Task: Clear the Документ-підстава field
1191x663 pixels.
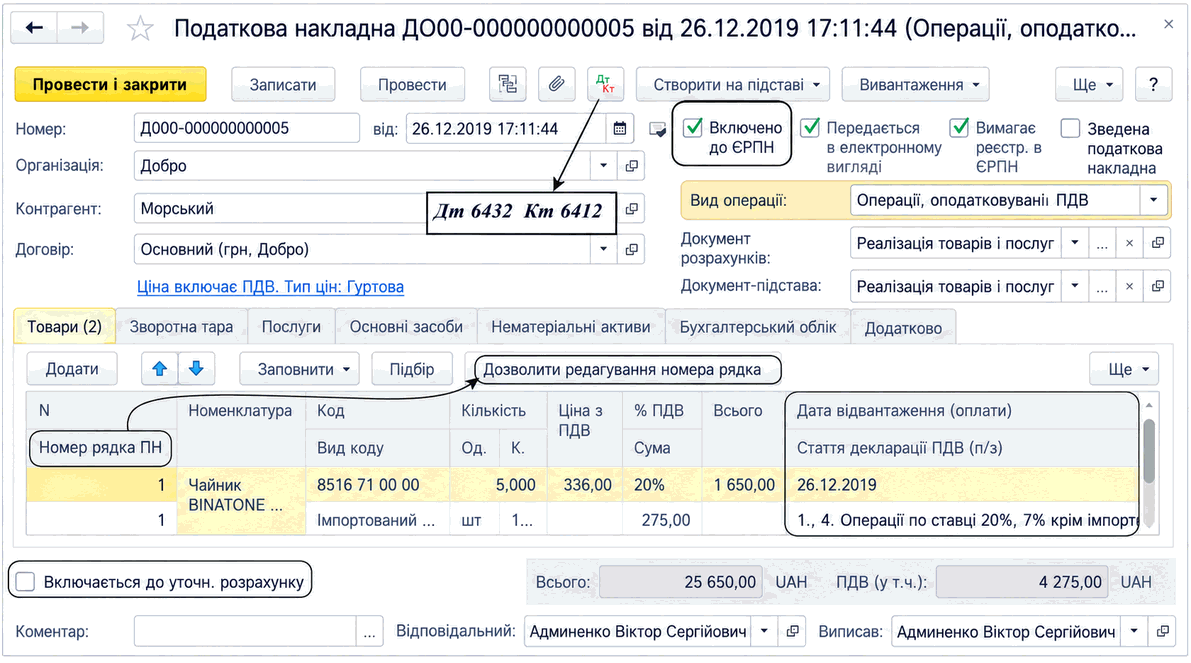Action: [x=1129, y=286]
